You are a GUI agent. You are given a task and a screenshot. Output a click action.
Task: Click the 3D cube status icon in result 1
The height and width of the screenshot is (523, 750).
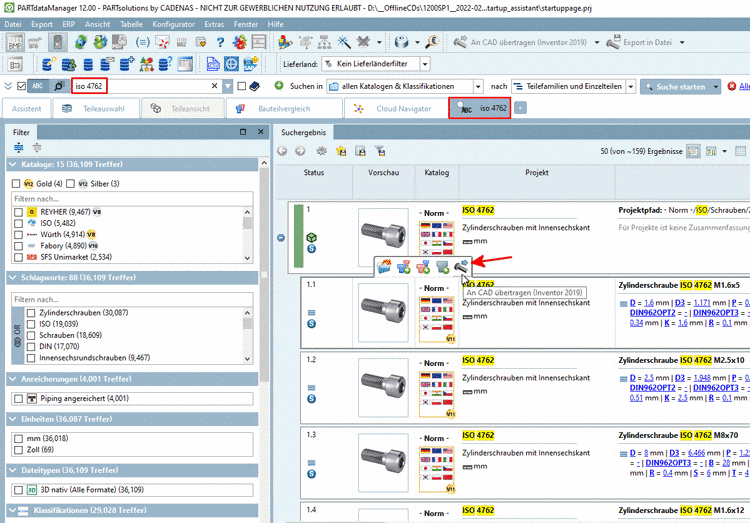[311, 237]
